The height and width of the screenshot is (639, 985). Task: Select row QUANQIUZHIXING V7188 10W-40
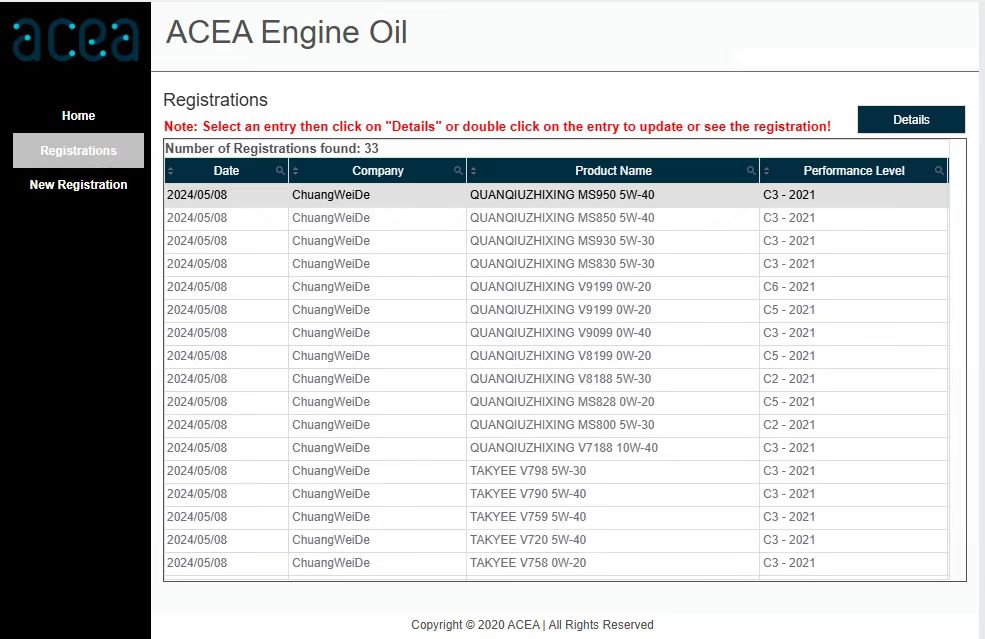[x=556, y=448]
